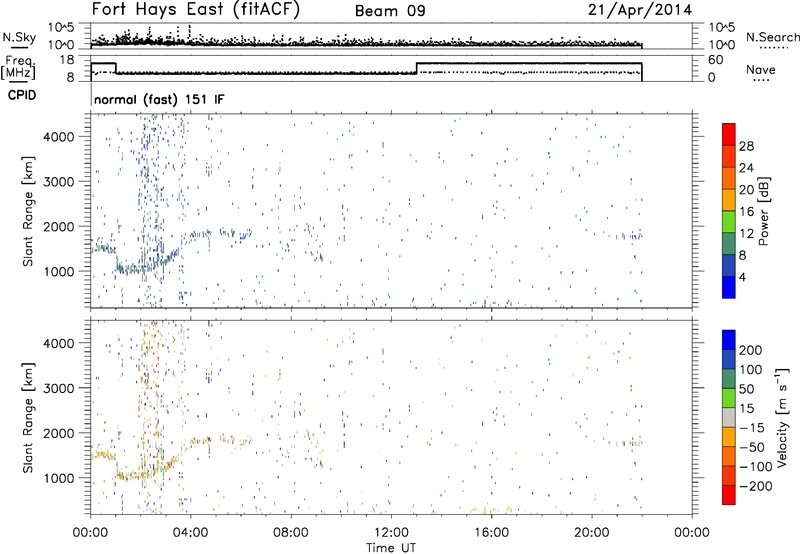
Task: Click the "Time UT" axis title
Action: point(391,547)
